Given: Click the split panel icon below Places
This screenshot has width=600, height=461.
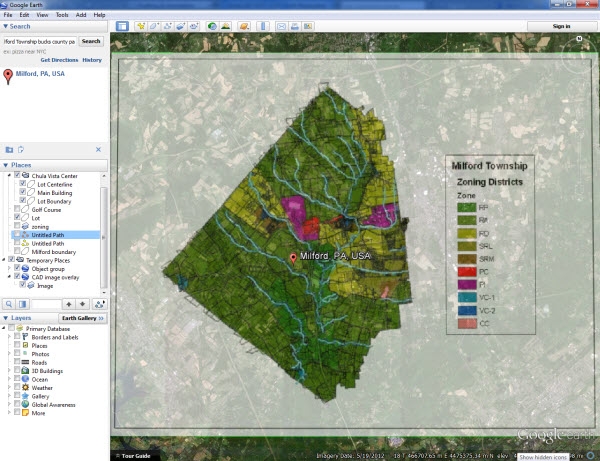Looking at the screenshot, I should pos(23,304).
